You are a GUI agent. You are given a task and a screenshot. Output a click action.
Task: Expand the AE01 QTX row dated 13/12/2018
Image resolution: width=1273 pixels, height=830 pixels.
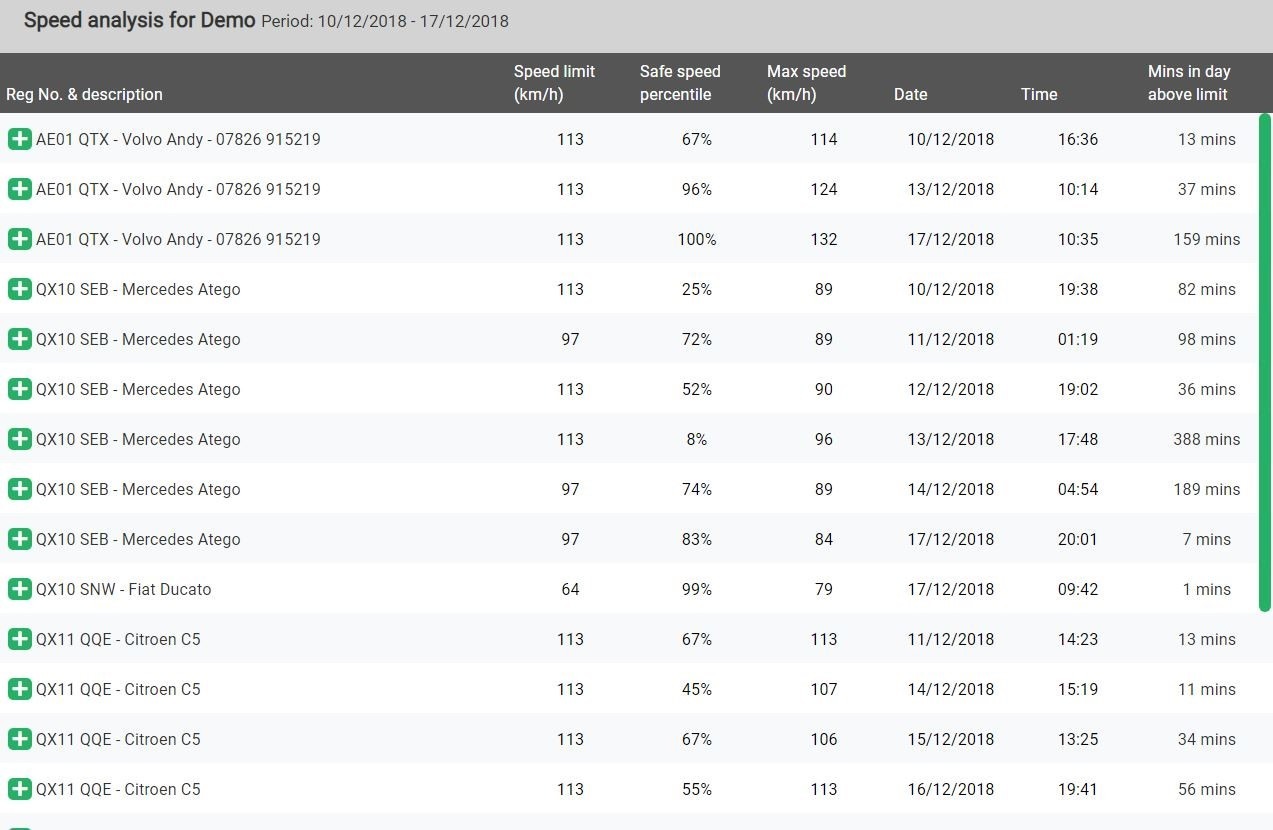[x=19, y=189]
